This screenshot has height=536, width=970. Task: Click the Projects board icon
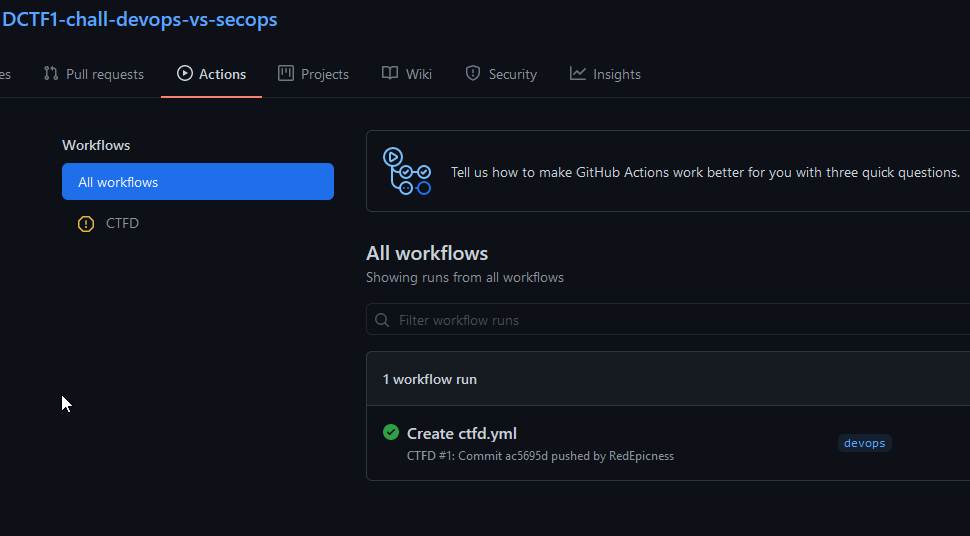point(286,73)
